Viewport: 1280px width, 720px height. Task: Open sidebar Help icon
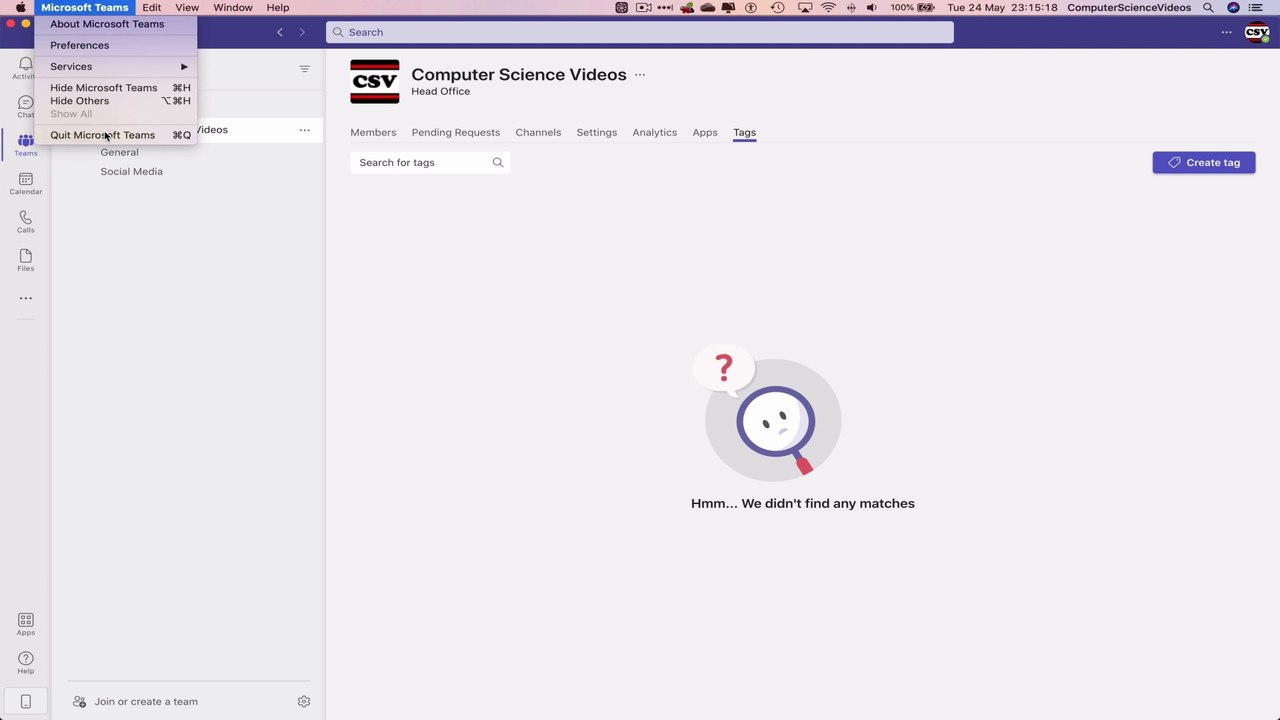(x=25, y=663)
